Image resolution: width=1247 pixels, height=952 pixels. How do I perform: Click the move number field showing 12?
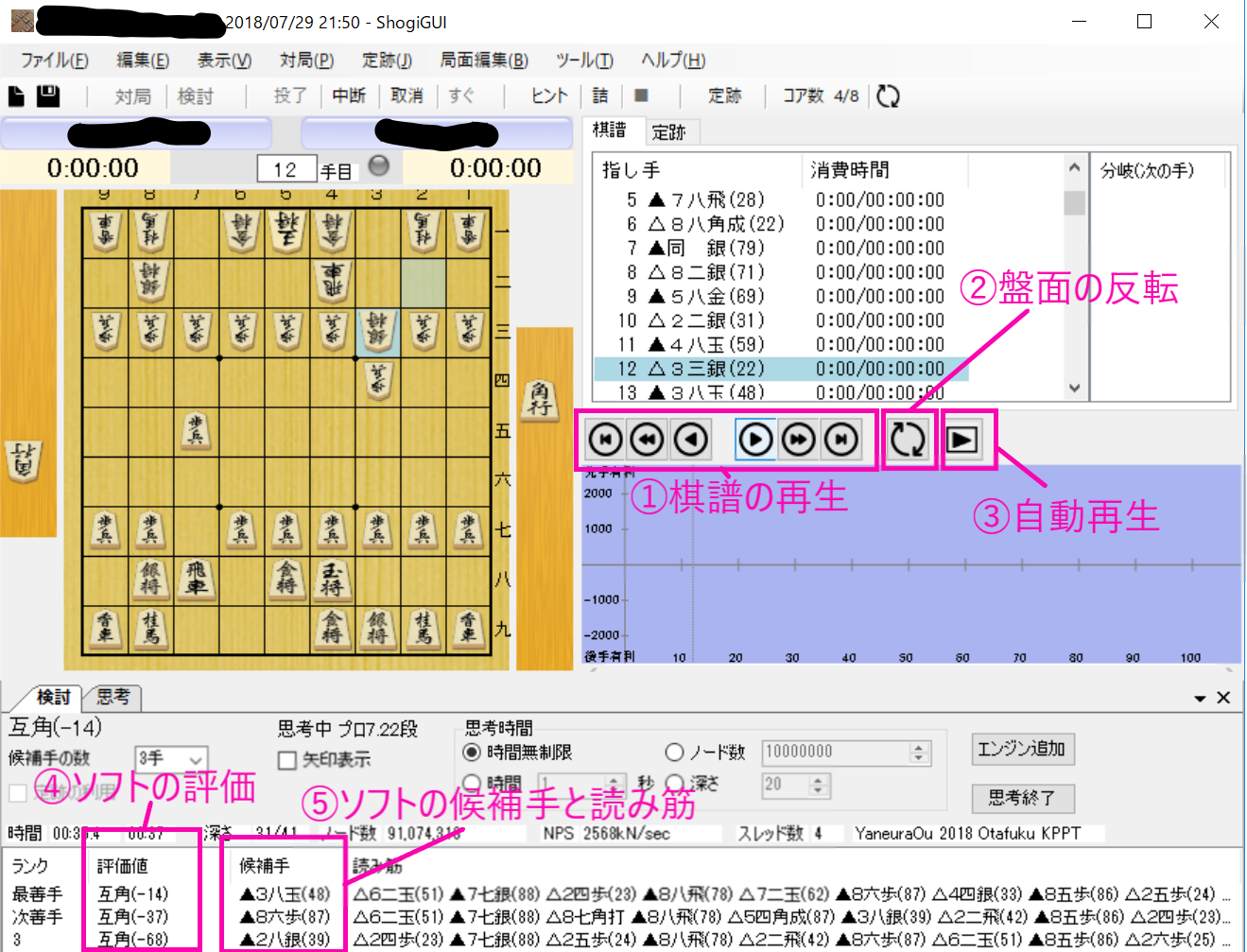pos(286,169)
